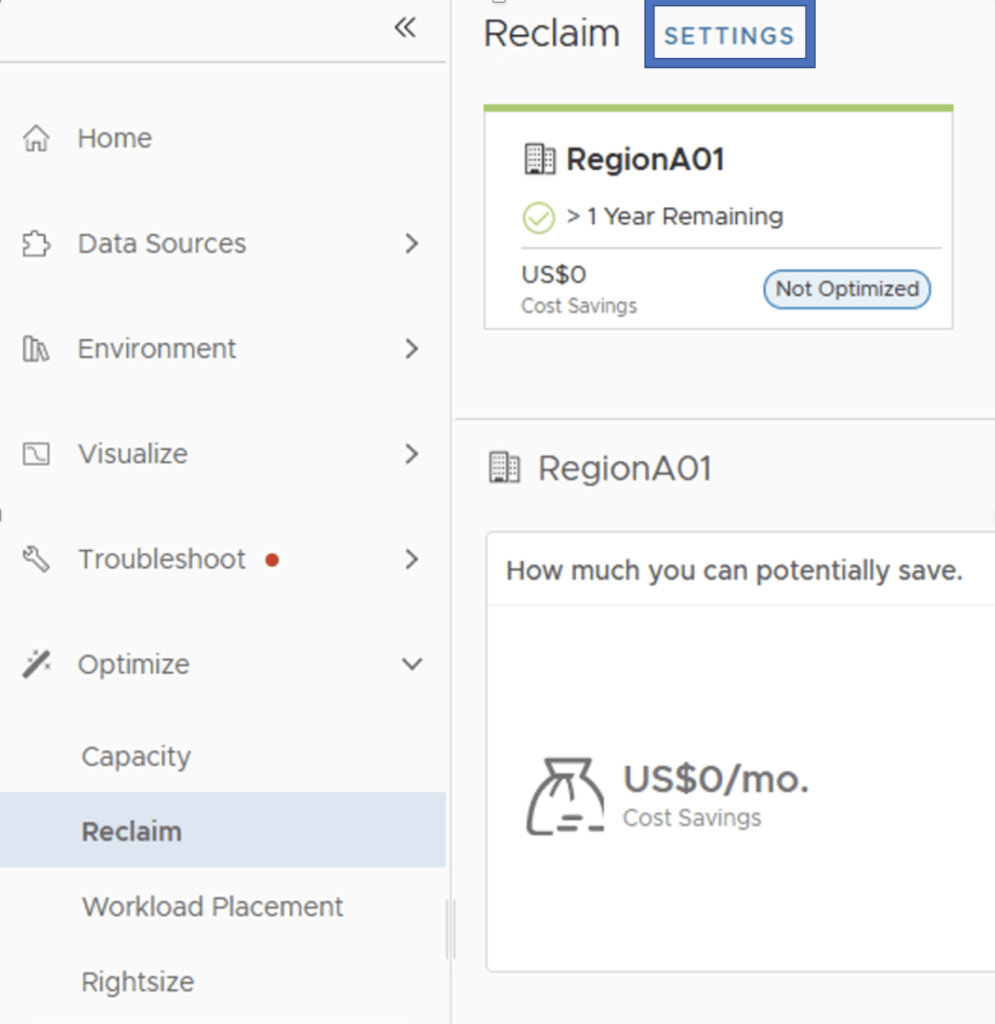Click RegionA01 datacenter icon in card

539,159
